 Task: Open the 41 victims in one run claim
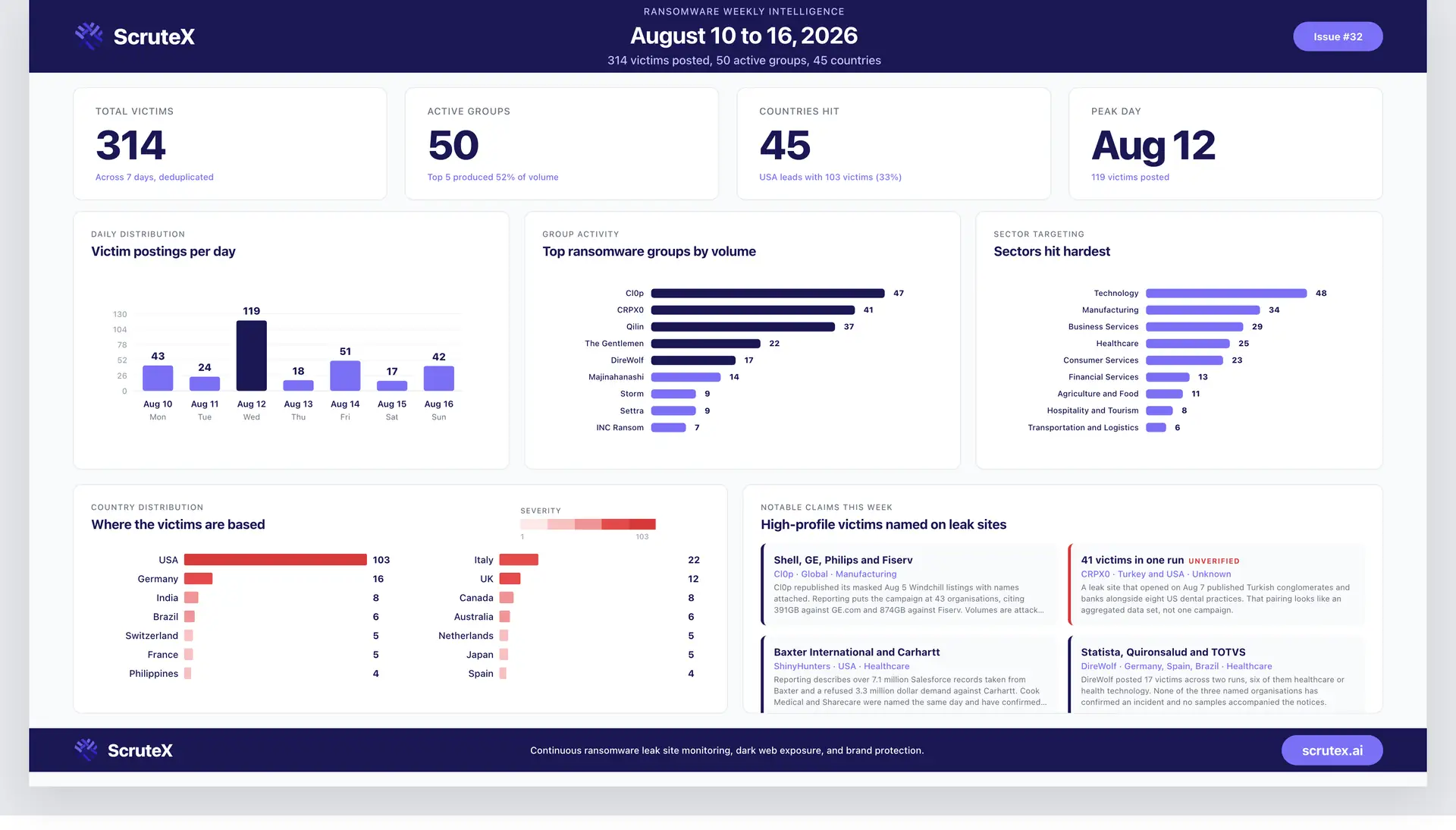1216,584
